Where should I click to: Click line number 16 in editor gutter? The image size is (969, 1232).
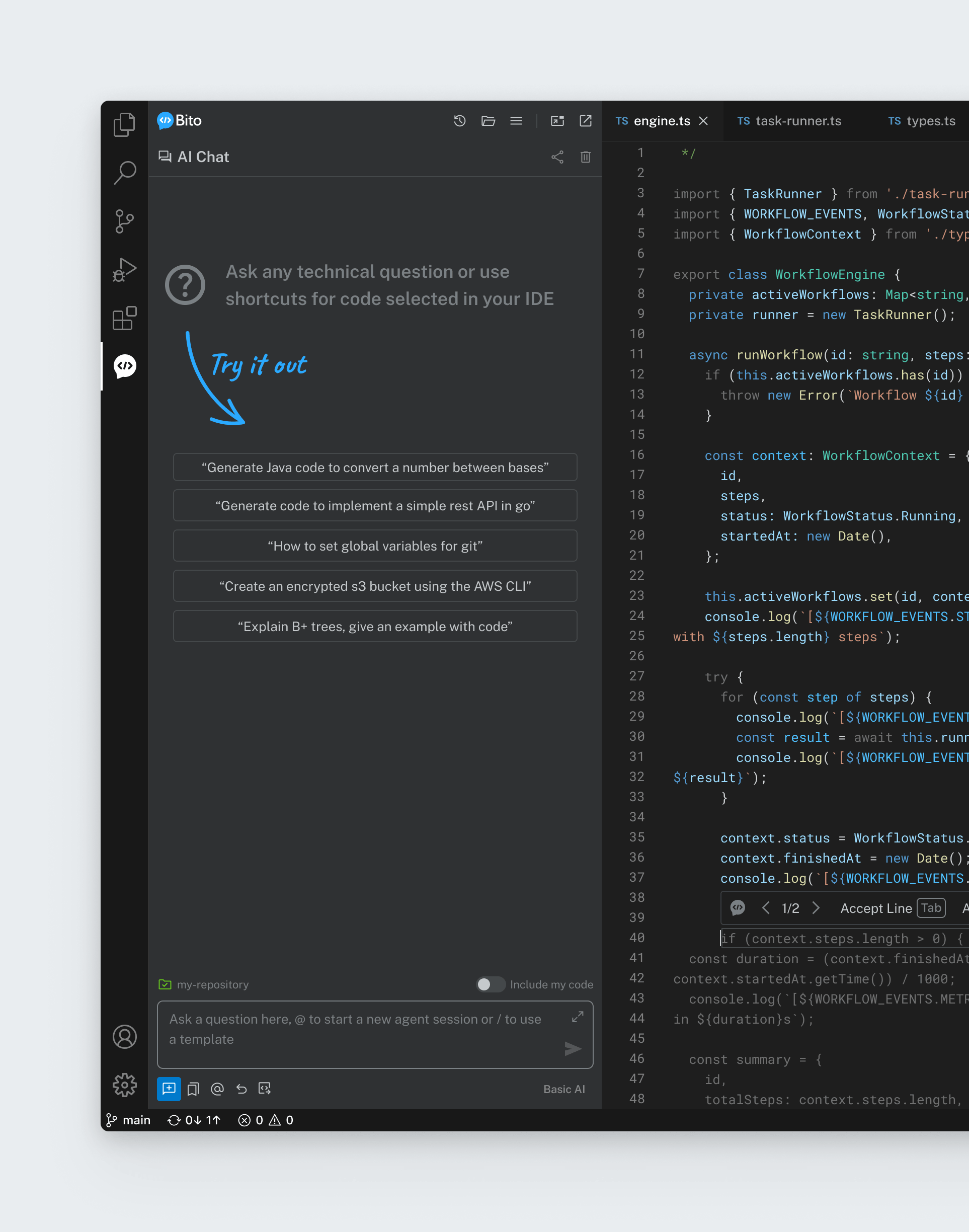pyautogui.click(x=636, y=454)
